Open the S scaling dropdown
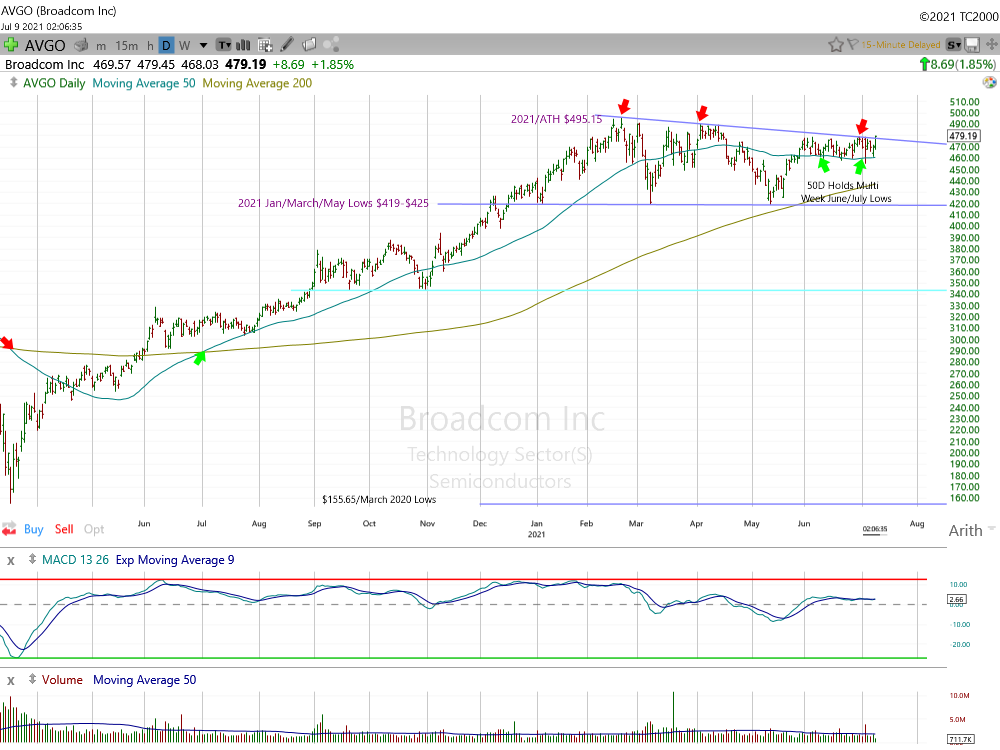Screen dimensions: 1000x750 click(x=953, y=45)
